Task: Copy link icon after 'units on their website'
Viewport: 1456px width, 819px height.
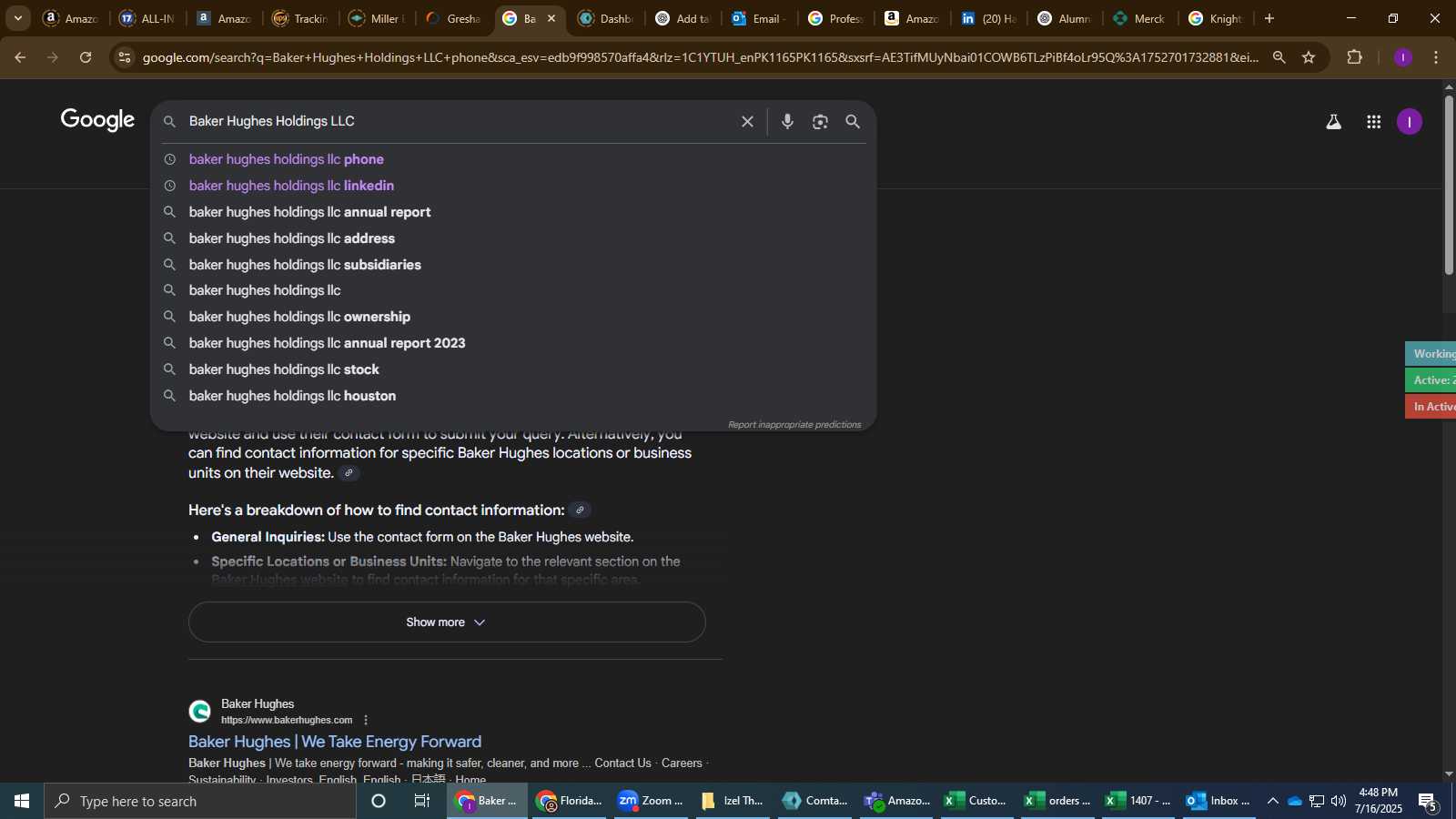Action: click(349, 473)
